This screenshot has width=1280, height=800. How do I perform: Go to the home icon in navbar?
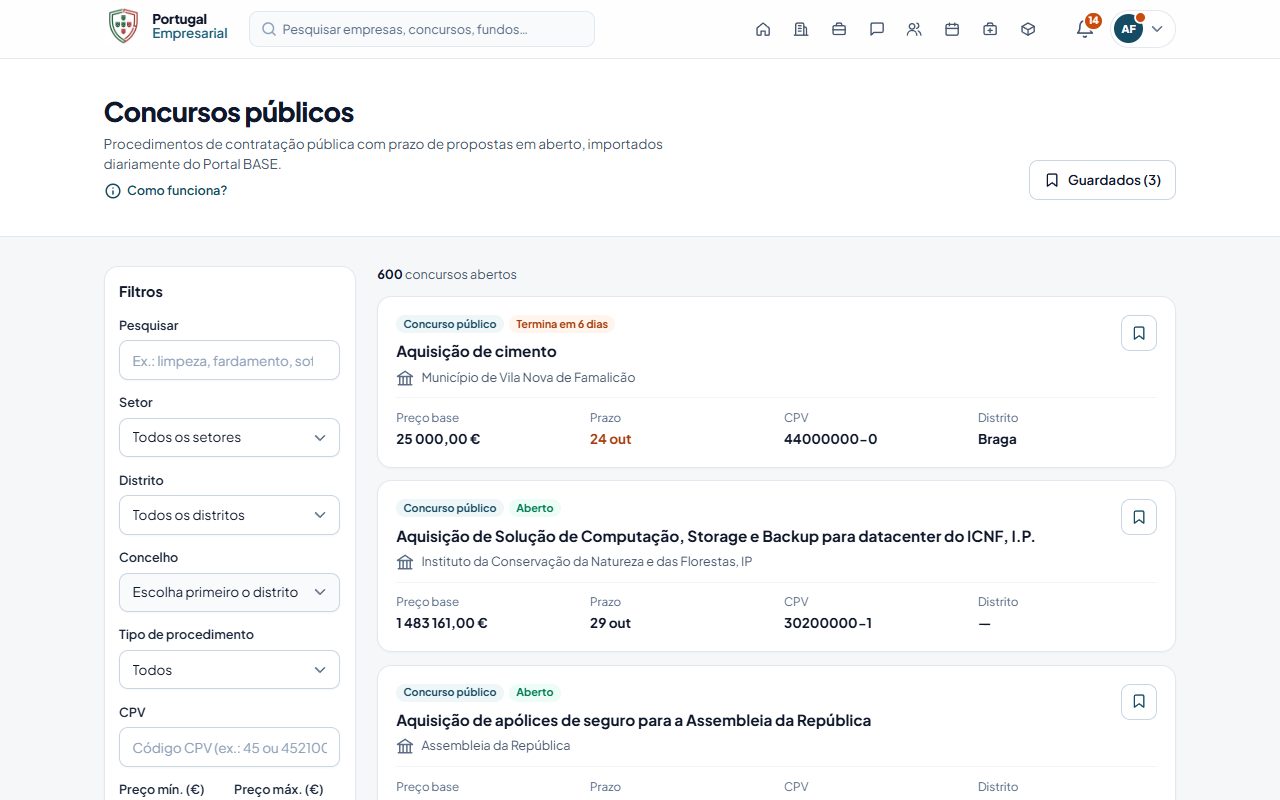click(x=763, y=29)
